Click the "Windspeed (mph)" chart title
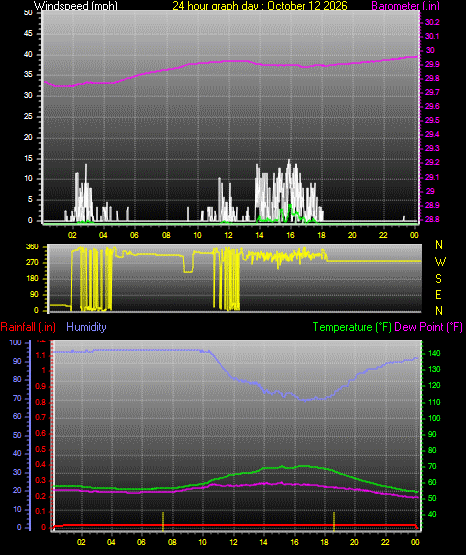466x555 pixels. pos(76,6)
